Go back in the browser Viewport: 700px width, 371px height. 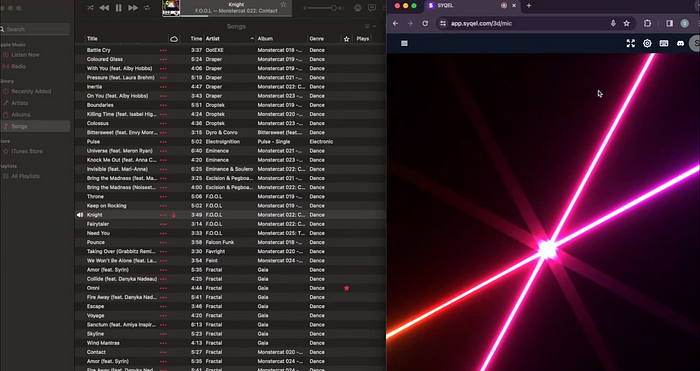click(396, 24)
